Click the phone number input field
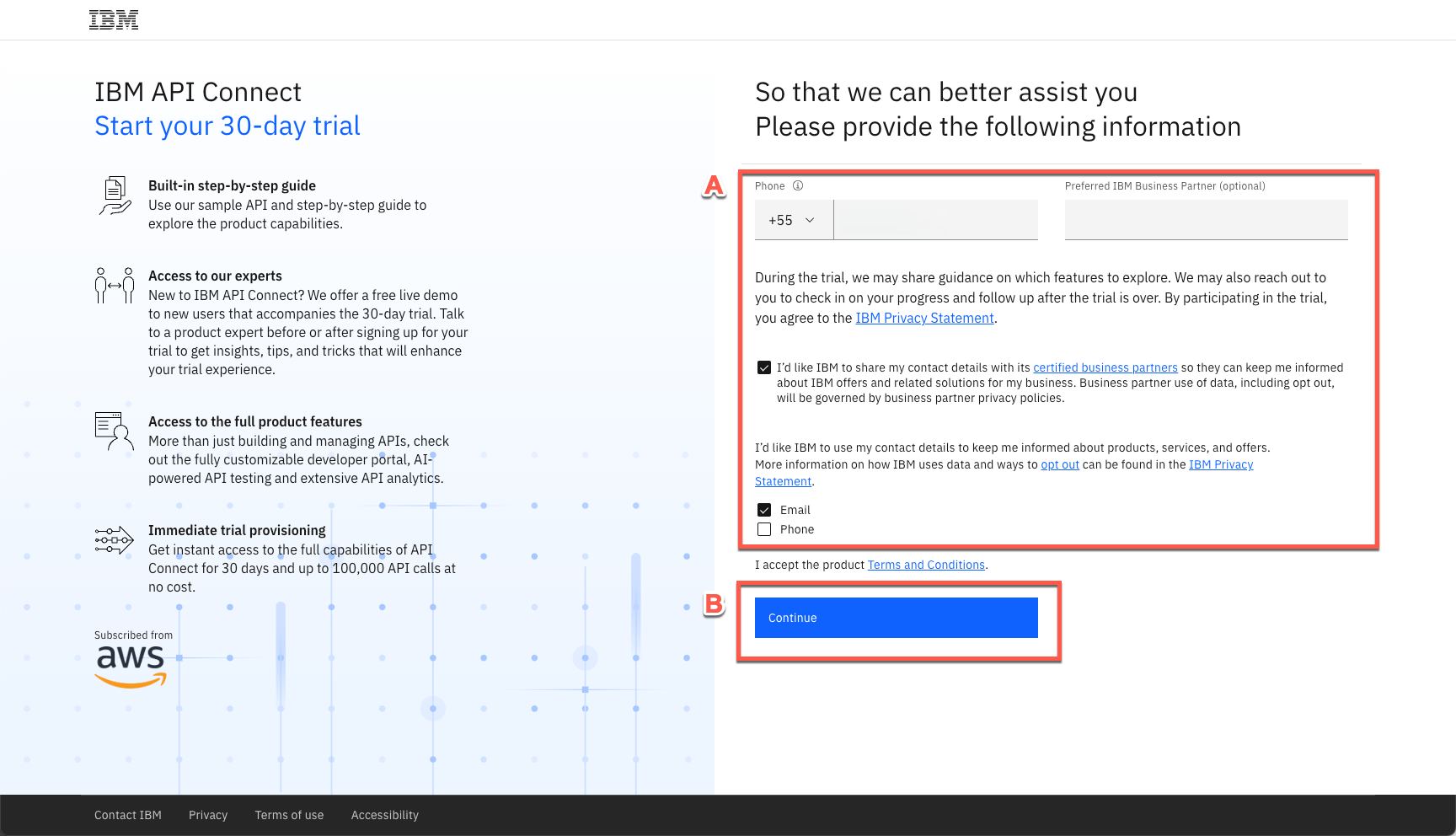This screenshot has height=836, width=1456. pos(935,220)
